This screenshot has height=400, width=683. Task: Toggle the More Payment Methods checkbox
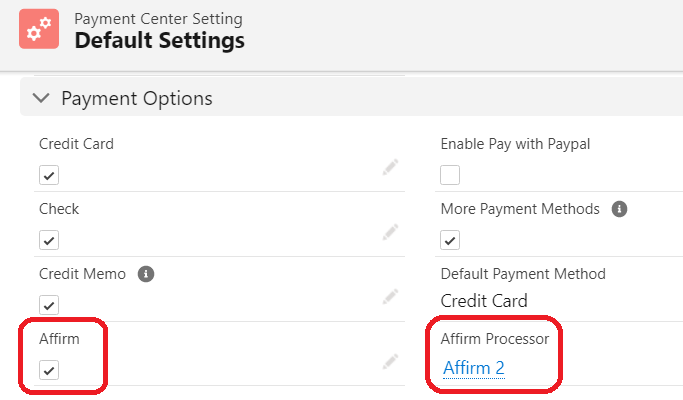click(450, 241)
